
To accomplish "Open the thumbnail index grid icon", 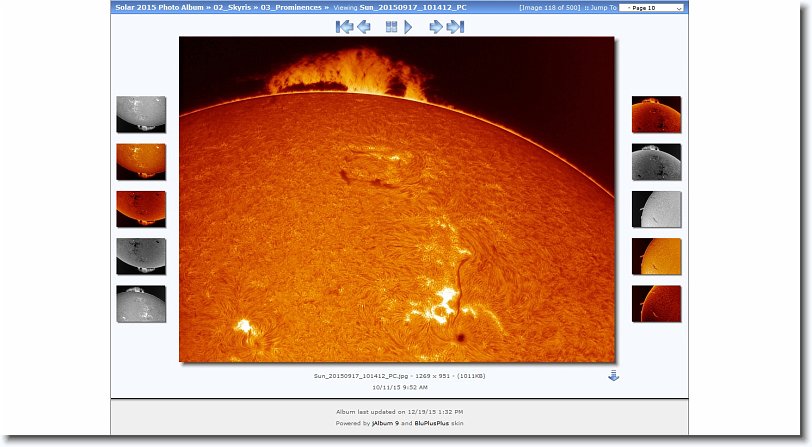I will pos(392,27).
